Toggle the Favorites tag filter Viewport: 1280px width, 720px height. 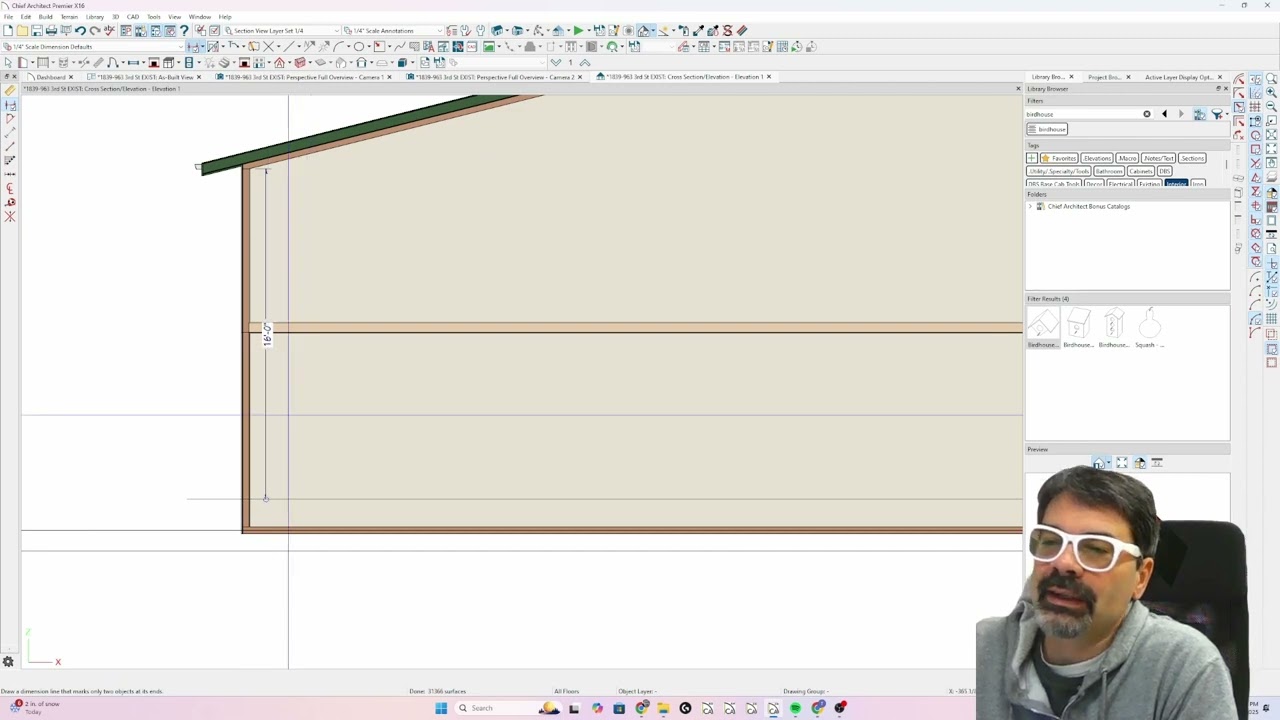tap(1059, 158)
